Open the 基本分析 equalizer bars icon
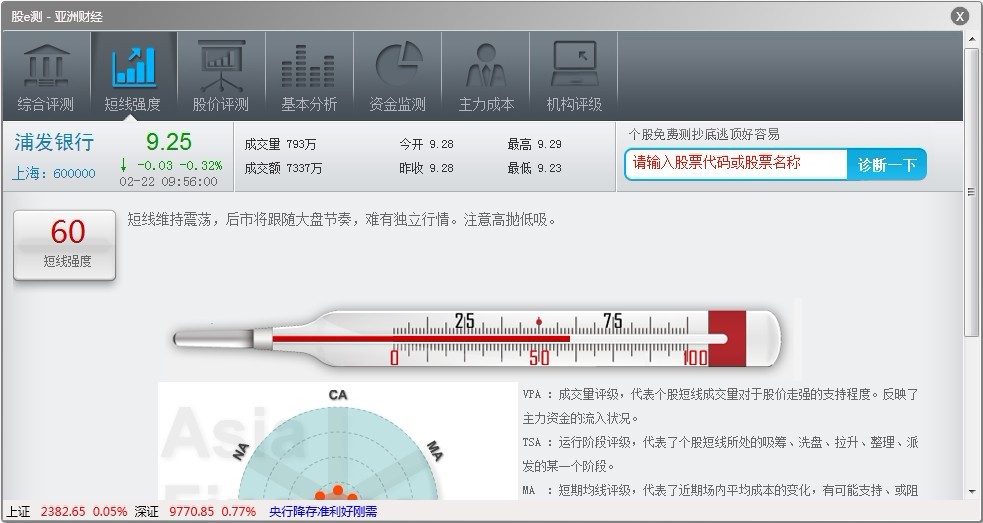 tap(308, 66)
